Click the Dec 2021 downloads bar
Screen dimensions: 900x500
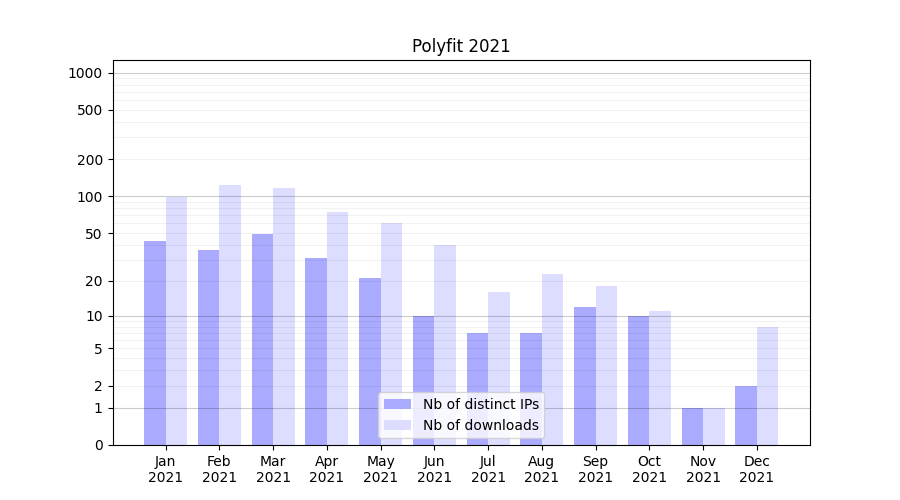pos(767,386)
